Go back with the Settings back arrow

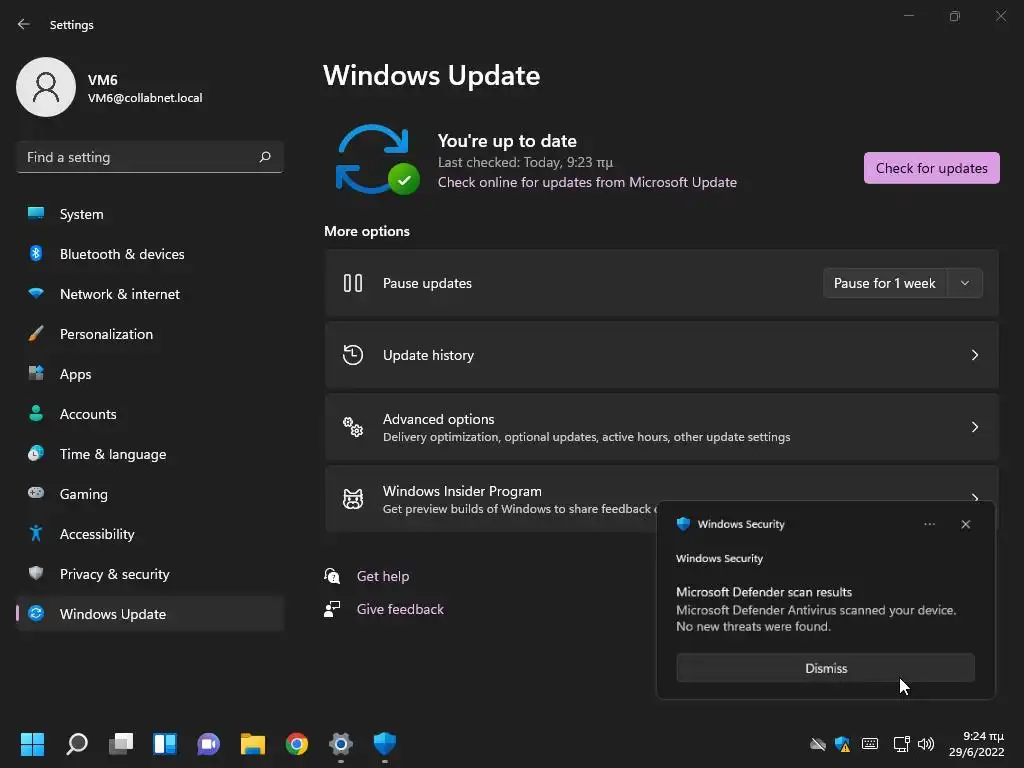coord(24,24)
